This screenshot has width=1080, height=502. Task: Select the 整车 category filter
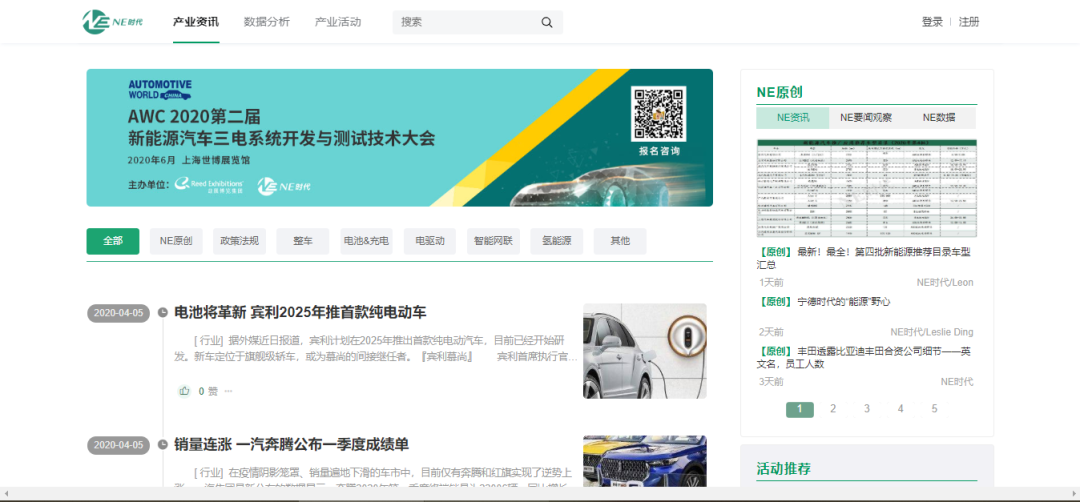(302, 241)
